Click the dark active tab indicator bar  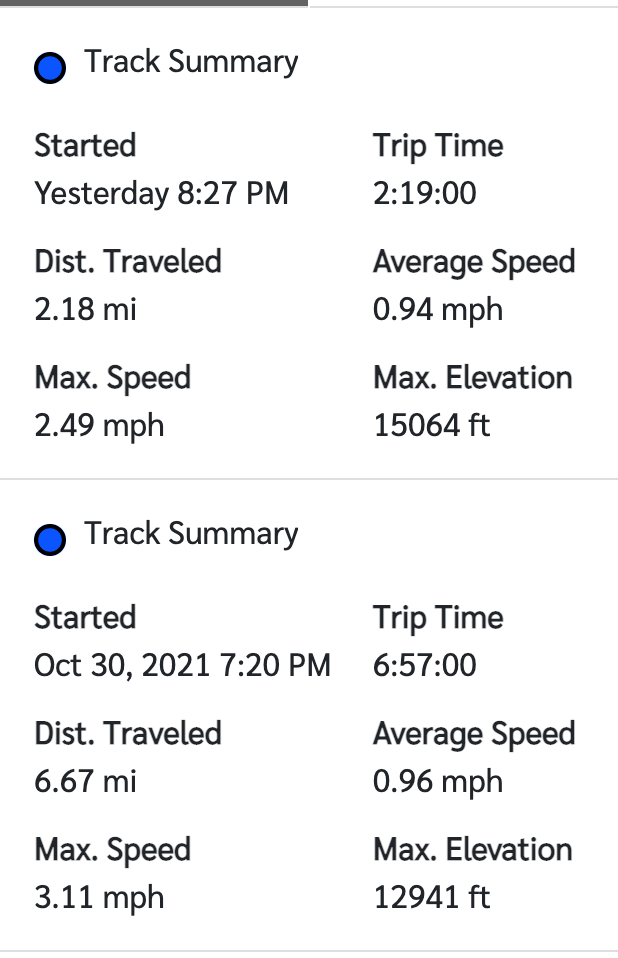click(x=154, y=3)
